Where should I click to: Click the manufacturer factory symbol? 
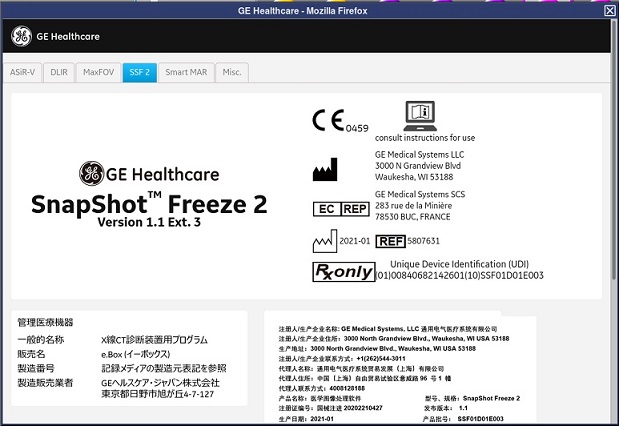325,170
